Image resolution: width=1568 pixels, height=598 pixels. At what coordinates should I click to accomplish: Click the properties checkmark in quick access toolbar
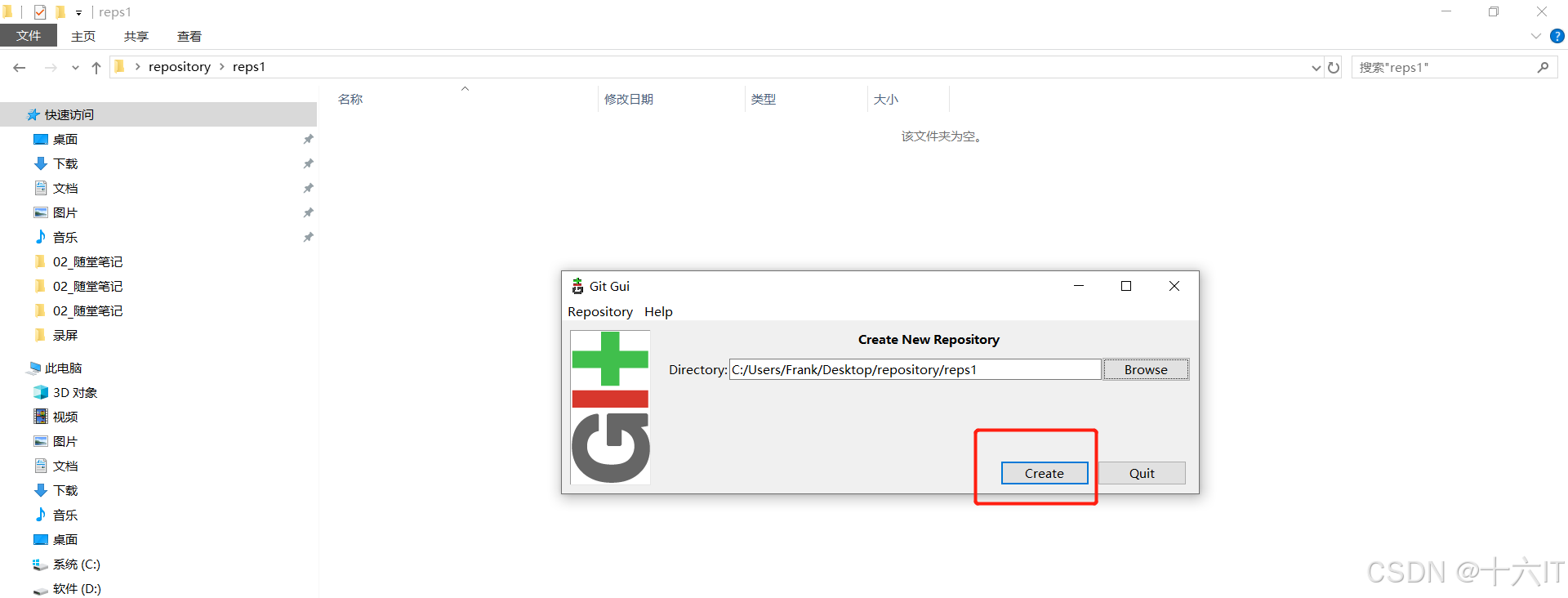click(40, 11)
